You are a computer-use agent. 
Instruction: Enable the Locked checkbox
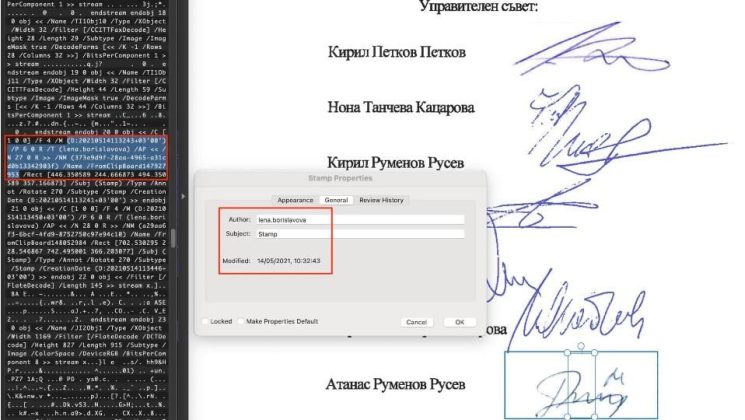[x=207, y=322]
